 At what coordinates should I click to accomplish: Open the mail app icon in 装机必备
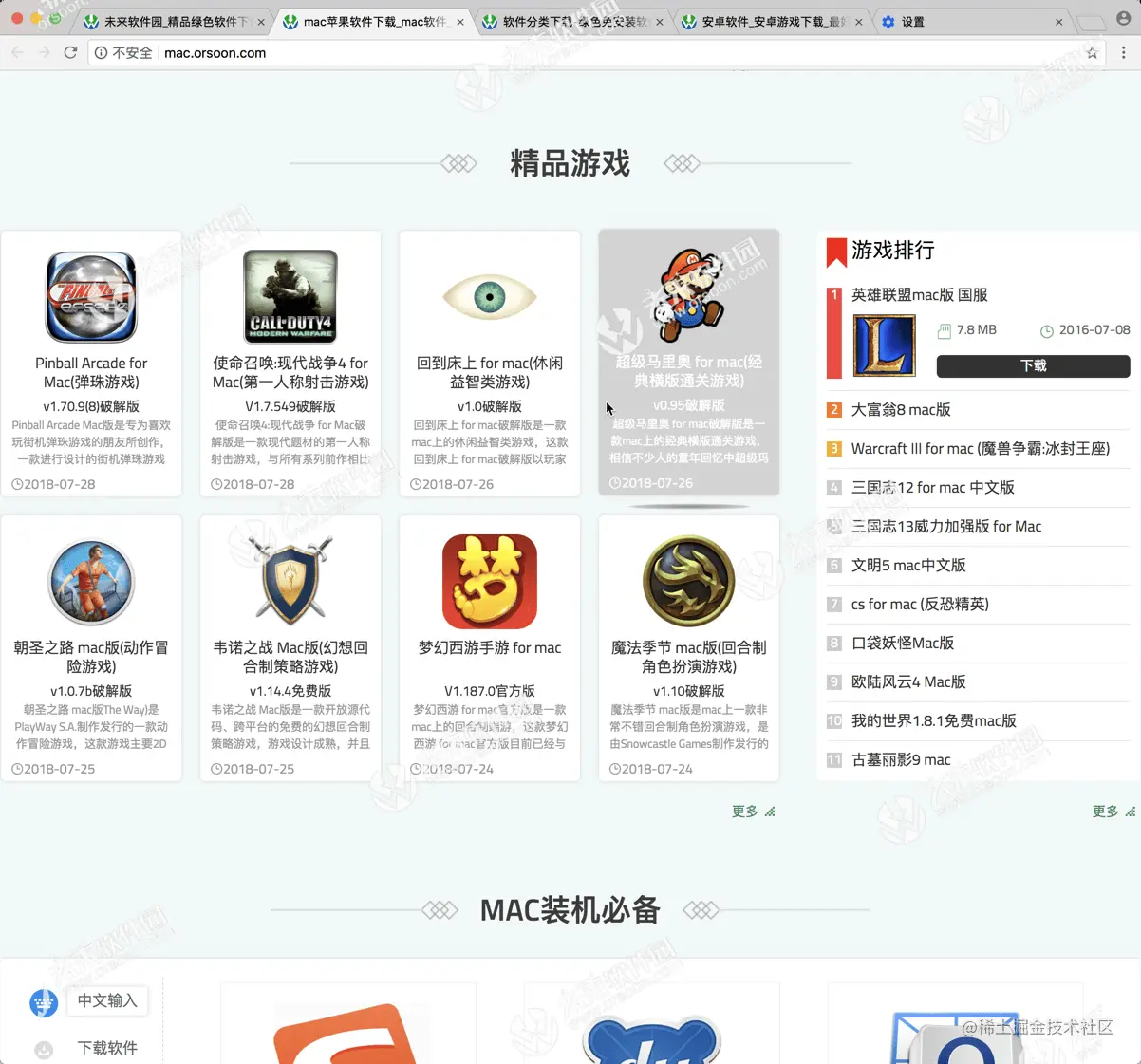(x=955, y=1036)
